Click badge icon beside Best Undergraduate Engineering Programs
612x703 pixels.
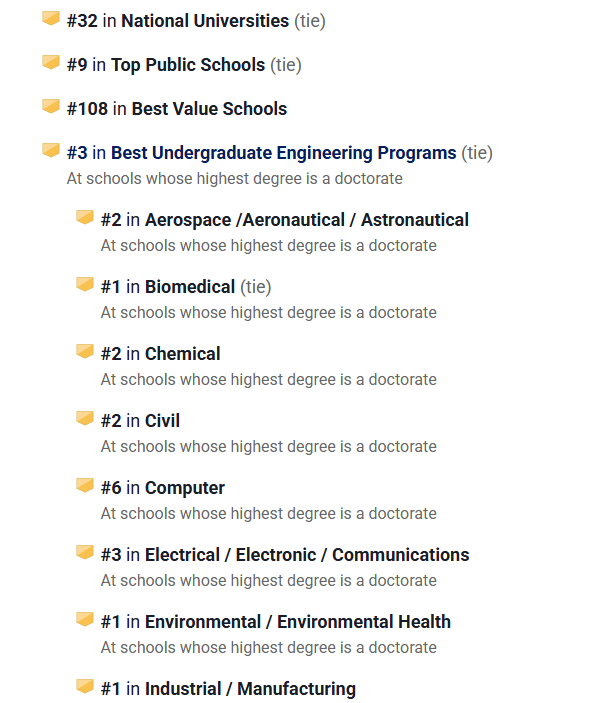tap(51, 151)
